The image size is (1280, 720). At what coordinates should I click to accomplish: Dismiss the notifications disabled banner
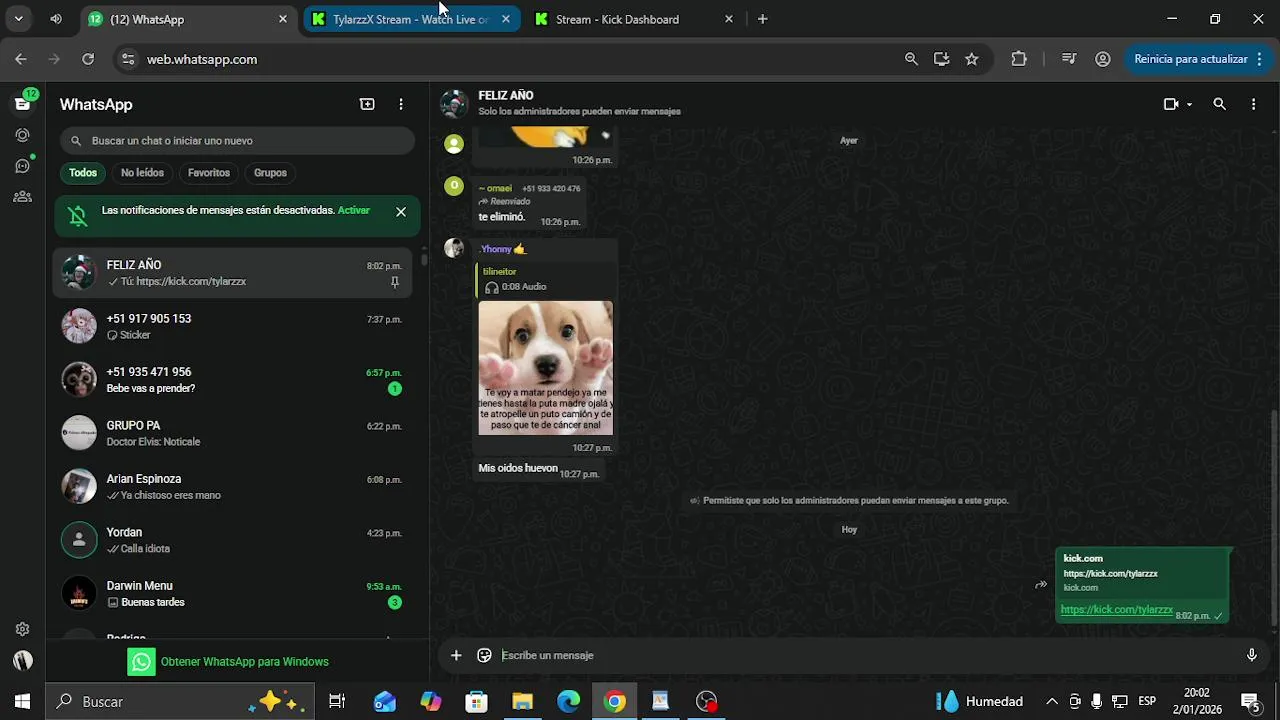pyautogui.click(x=401, y=212)
